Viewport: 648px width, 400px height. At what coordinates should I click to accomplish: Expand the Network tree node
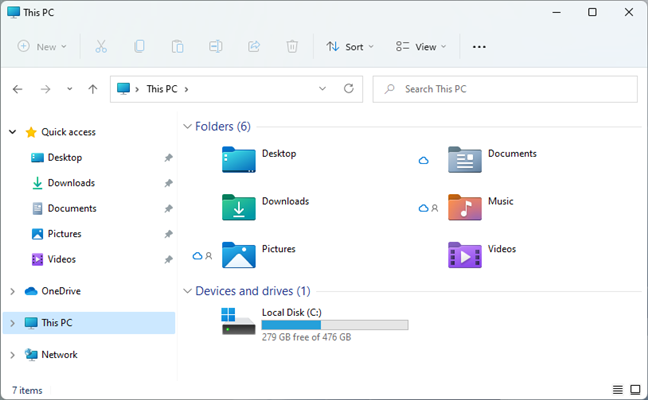(12, 355)
